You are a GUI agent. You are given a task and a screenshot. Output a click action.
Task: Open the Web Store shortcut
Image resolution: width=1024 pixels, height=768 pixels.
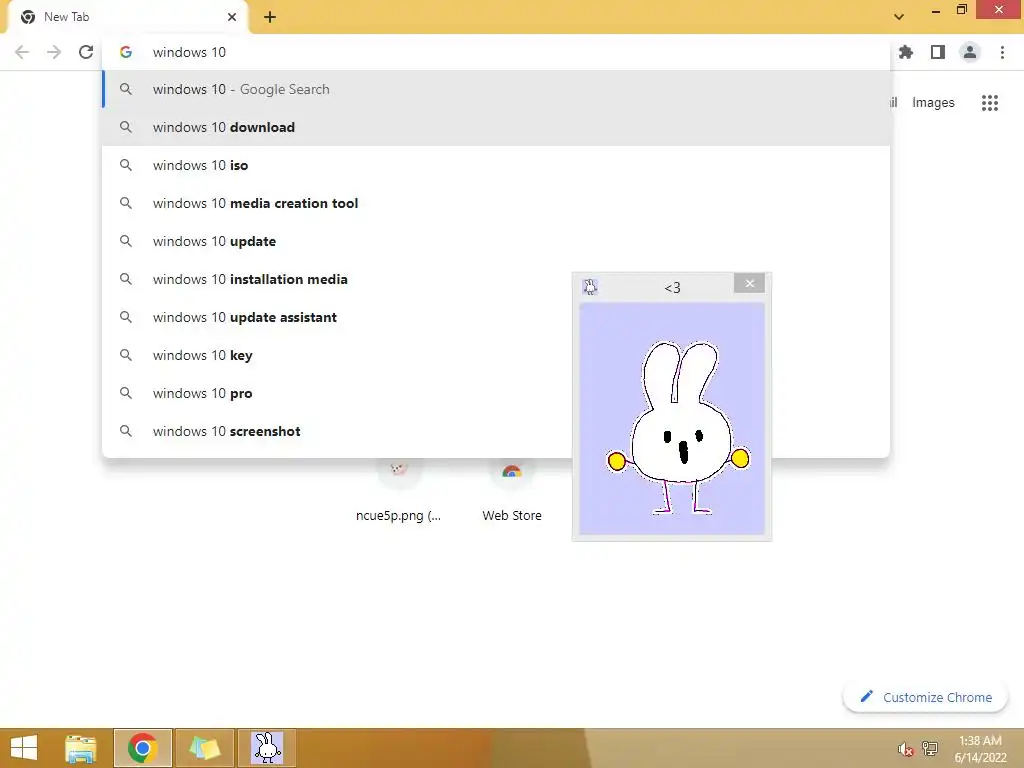pyautogui.click(x=512, y=490)
